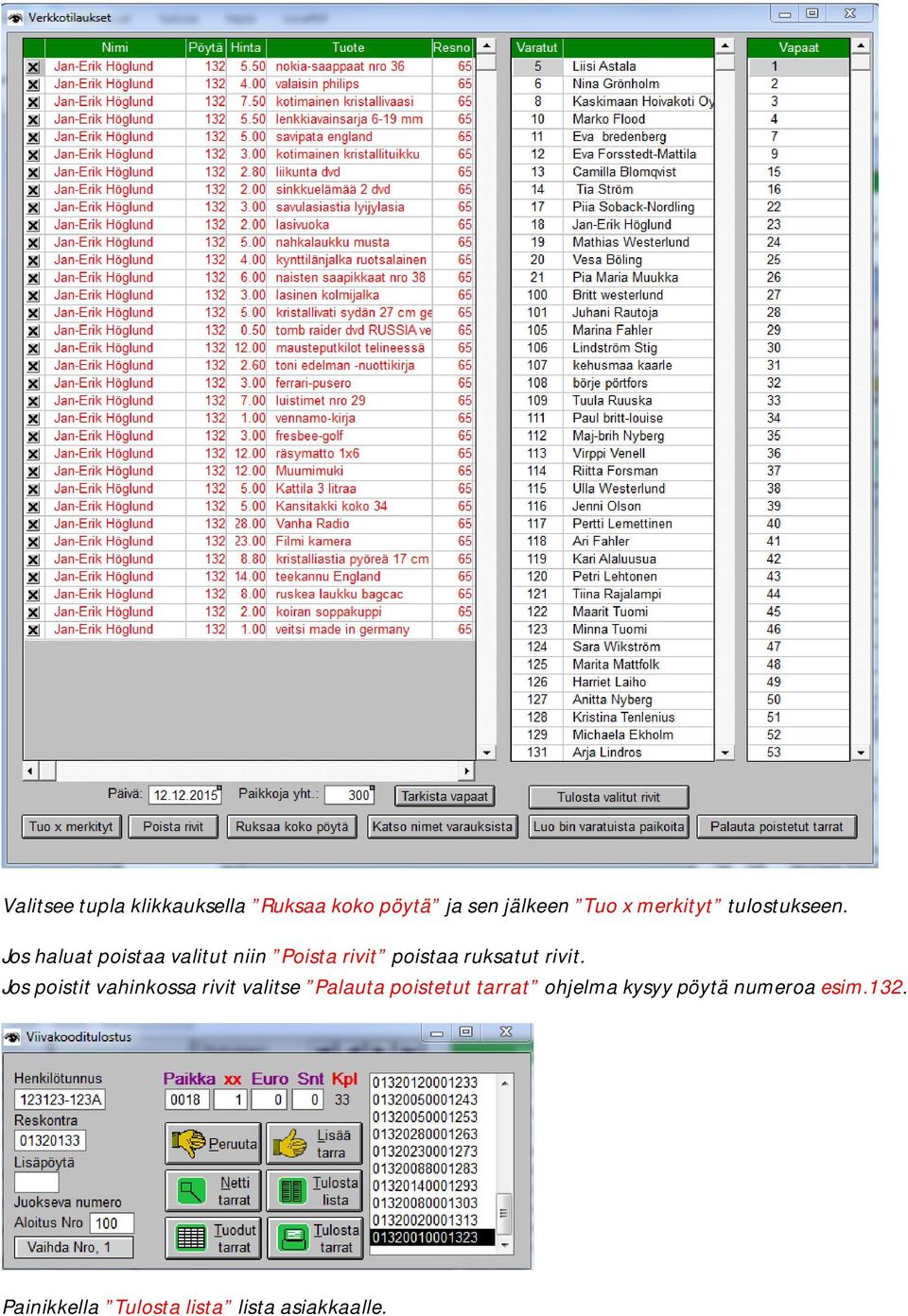Click the Euro amount field

coord(270,1100)
